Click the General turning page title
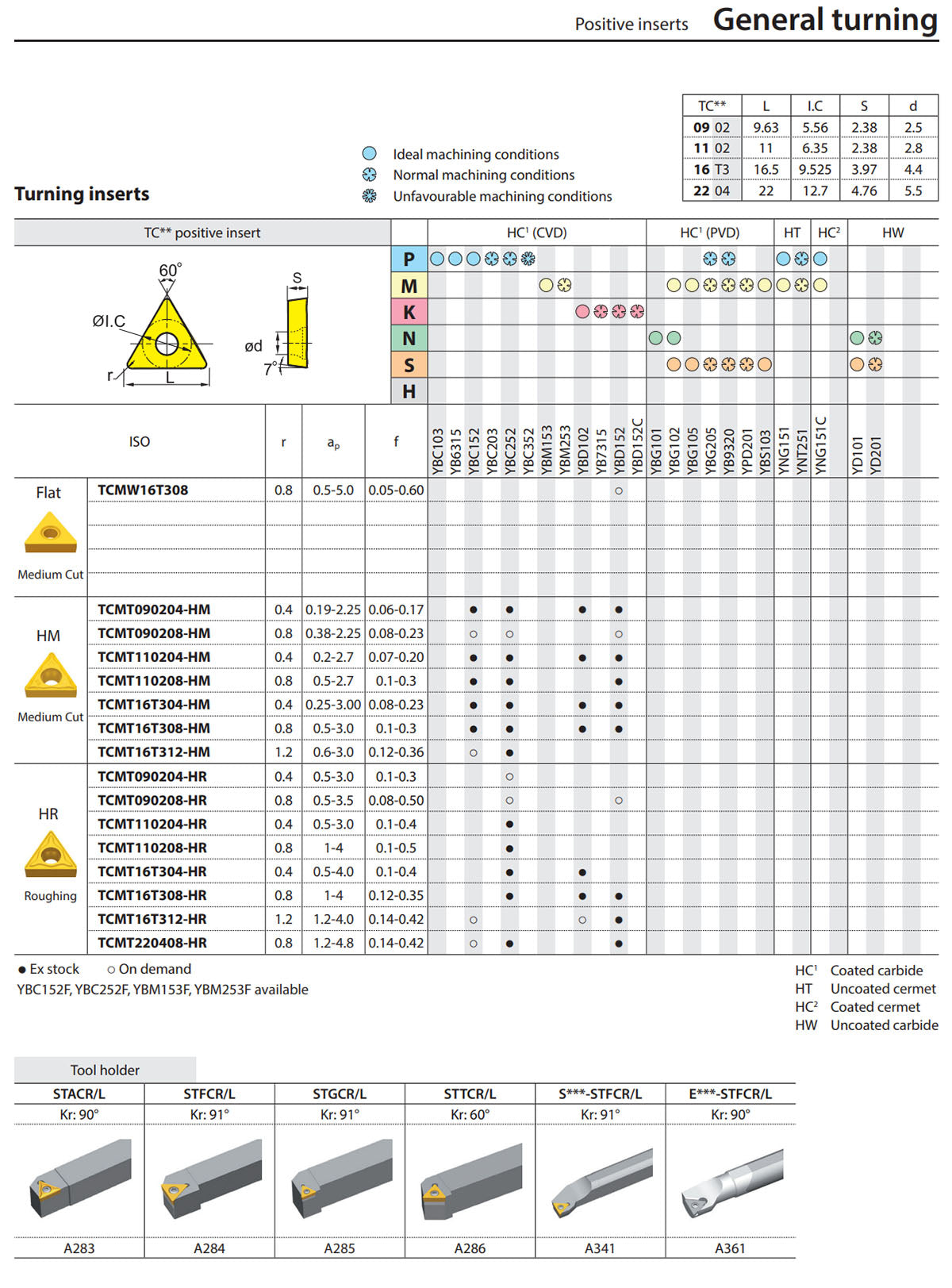Image resolution: width=952 pixels, height=1288 pixels. pos(825,19)
